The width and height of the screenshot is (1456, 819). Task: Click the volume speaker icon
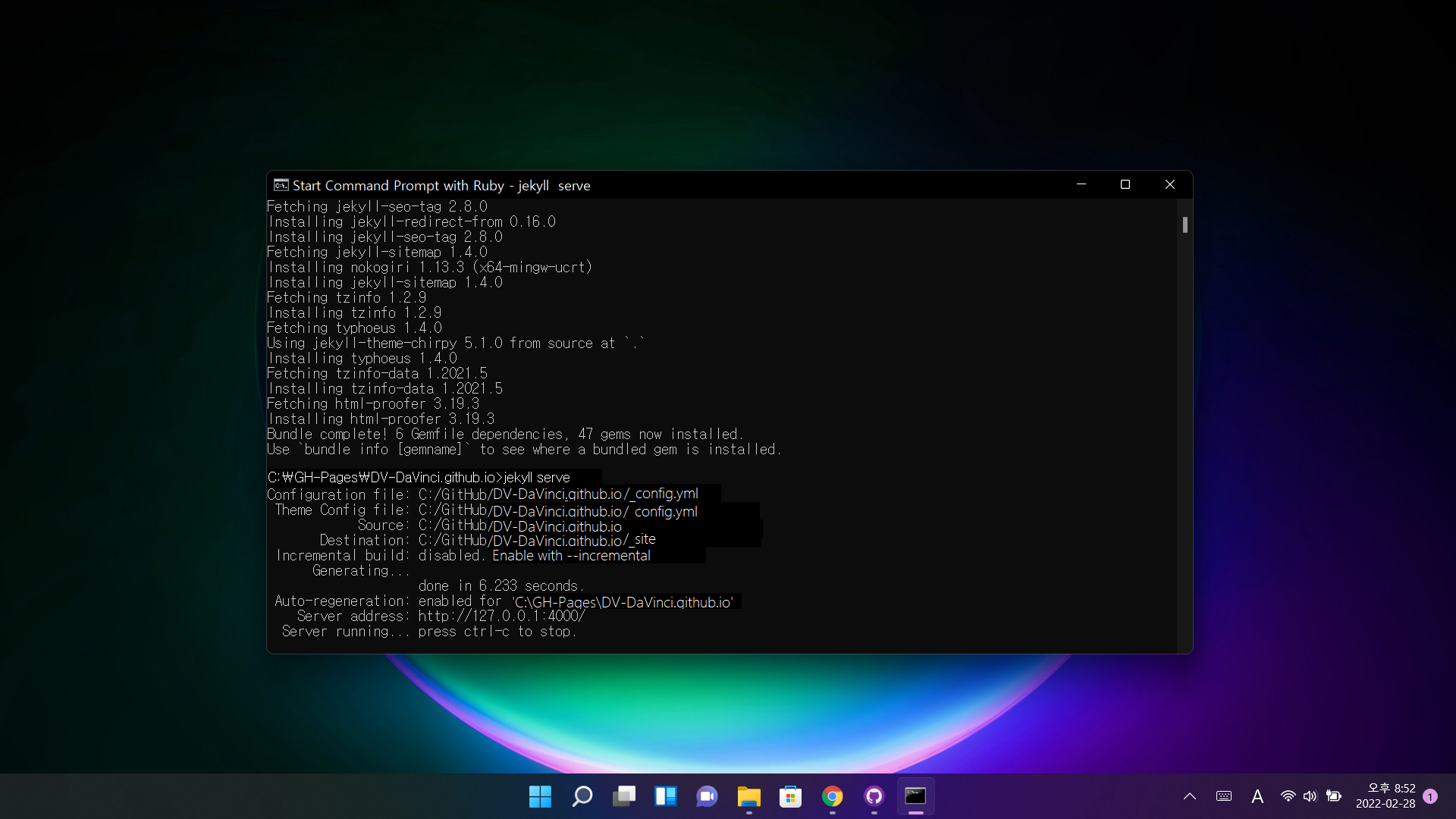[x=1310, y=796]
